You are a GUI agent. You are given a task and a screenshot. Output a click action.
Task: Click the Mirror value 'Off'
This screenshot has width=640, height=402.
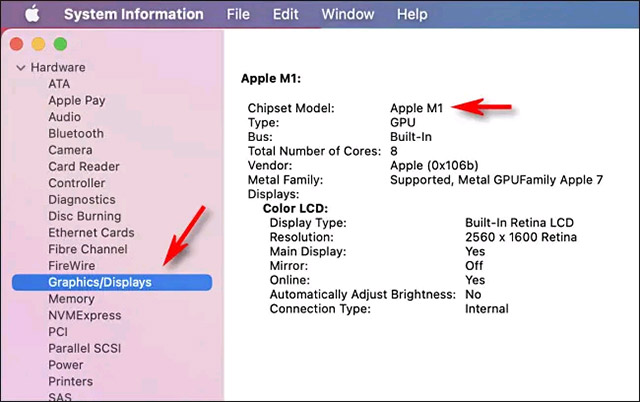(x=474, y=266)
